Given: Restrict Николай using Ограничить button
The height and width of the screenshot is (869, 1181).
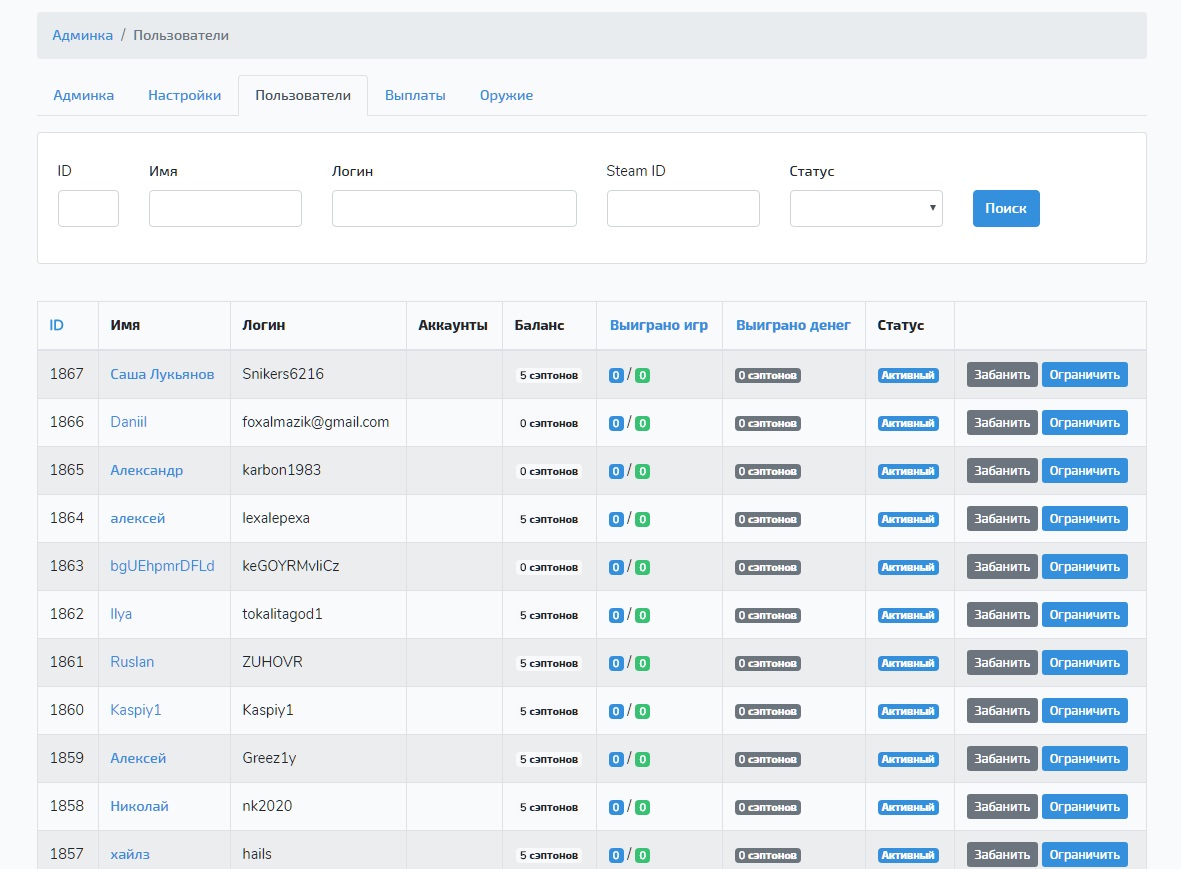Looking at the screenshot, I should point(1085,806).
